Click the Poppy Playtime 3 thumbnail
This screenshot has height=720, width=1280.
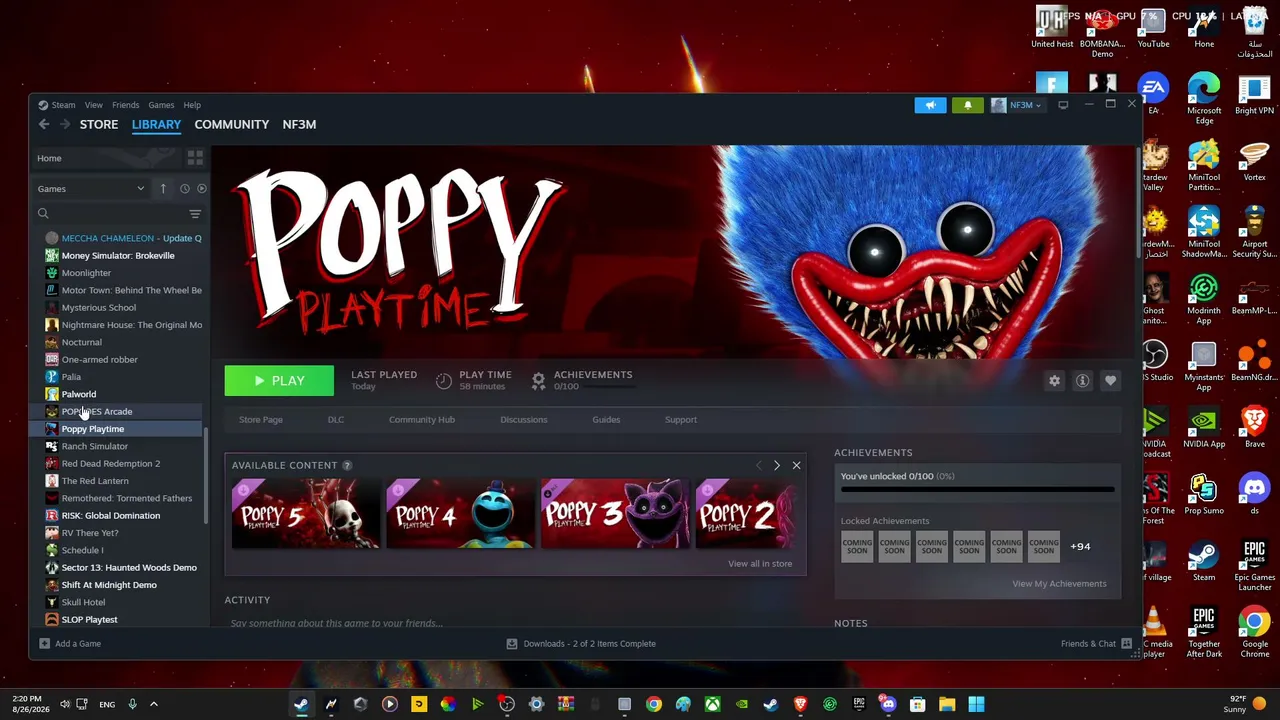pos(616,514)
